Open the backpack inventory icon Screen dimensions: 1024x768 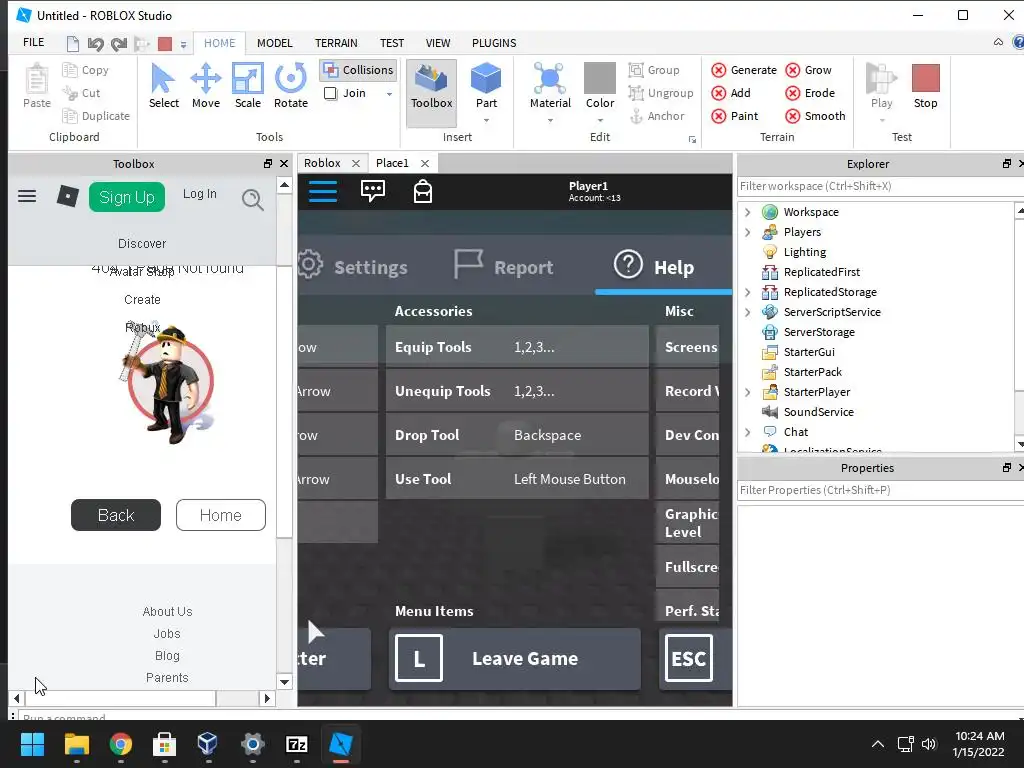pos(423,191)
